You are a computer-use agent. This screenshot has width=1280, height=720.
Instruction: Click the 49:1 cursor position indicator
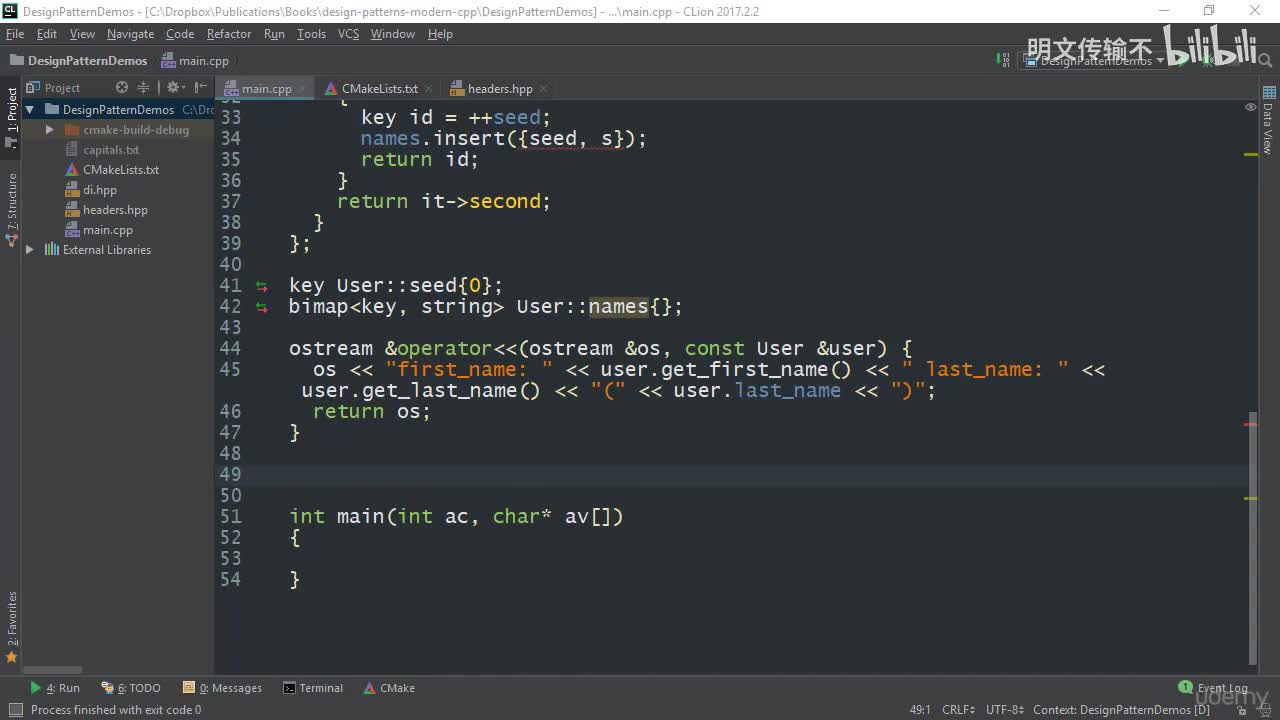pyautogui.click(x=920, y=710)
